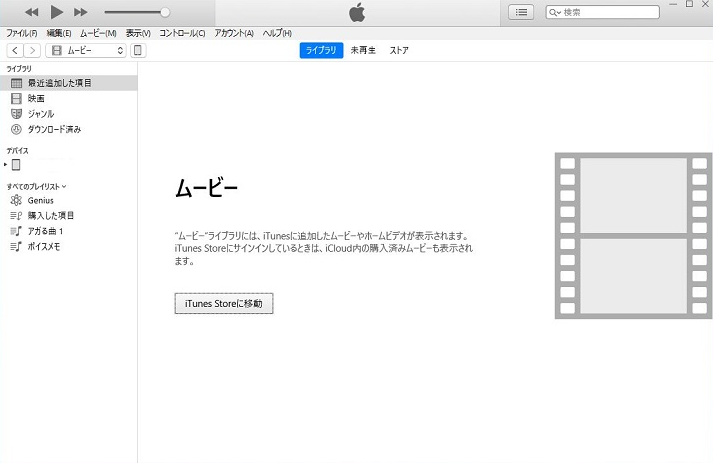The image size is (713, 463).
Task: Click the ライブラリ sidebar section header
Action: pos(19,69)
